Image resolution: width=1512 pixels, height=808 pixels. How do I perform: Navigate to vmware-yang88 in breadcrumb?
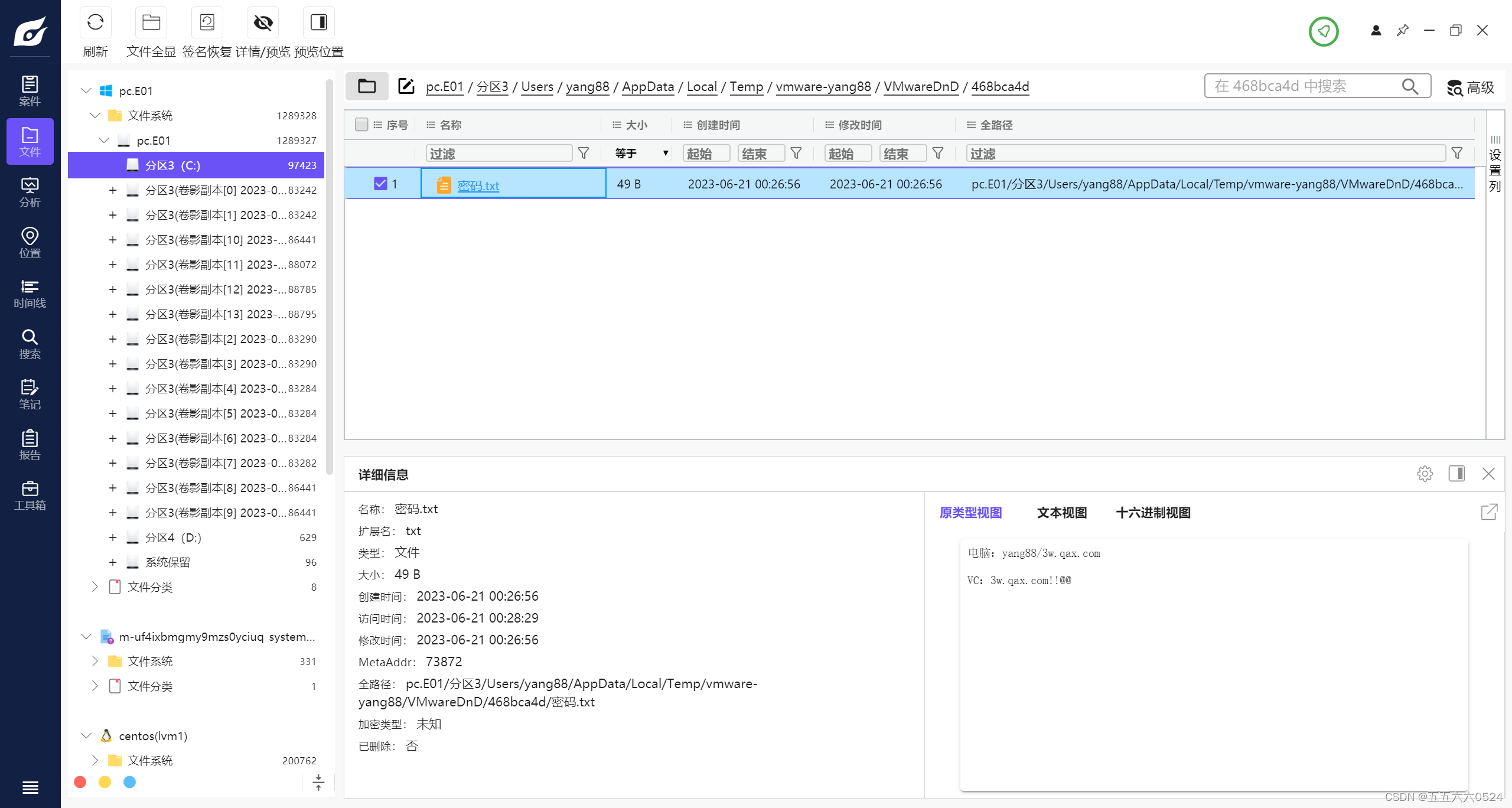(823, 86)
